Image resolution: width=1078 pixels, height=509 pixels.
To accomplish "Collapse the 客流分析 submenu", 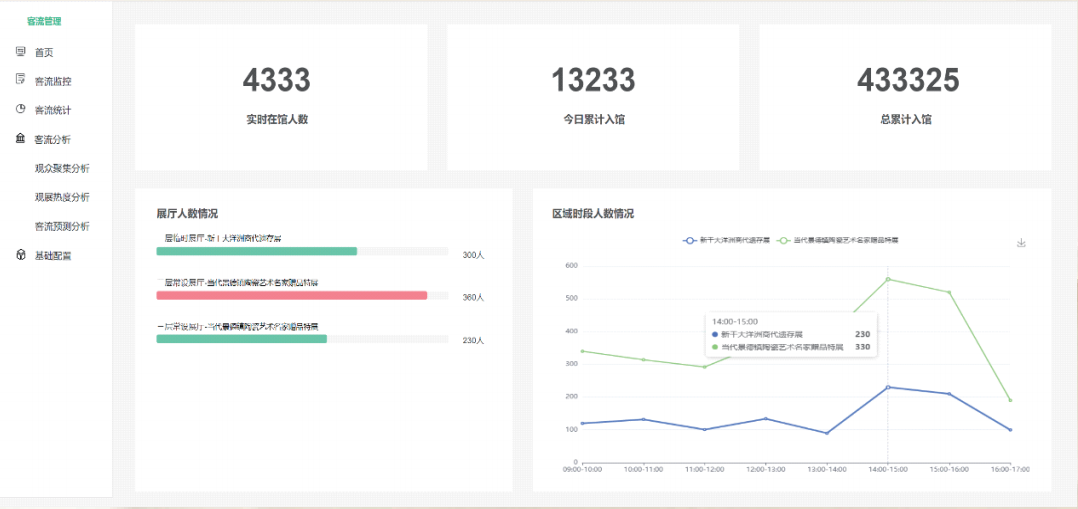I will pyautogui.click(x=53, y=139).
